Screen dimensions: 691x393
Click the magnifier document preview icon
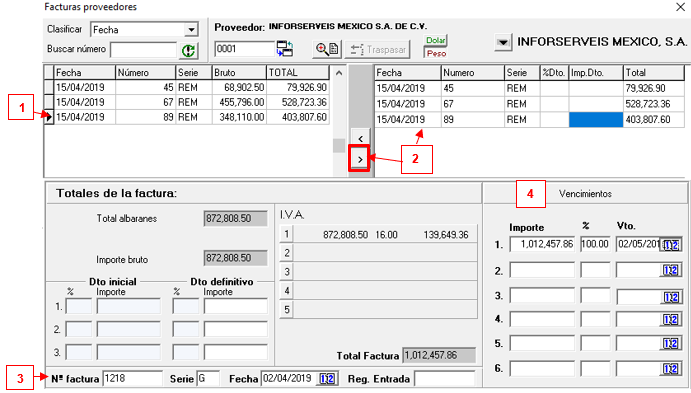pos(327,49)
